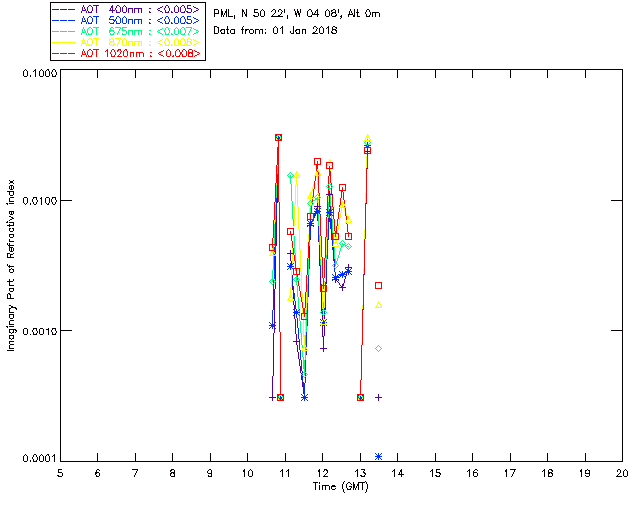
Task: Click the yellow 'AOT 870nm' legend entry
Action: [126, 42]
